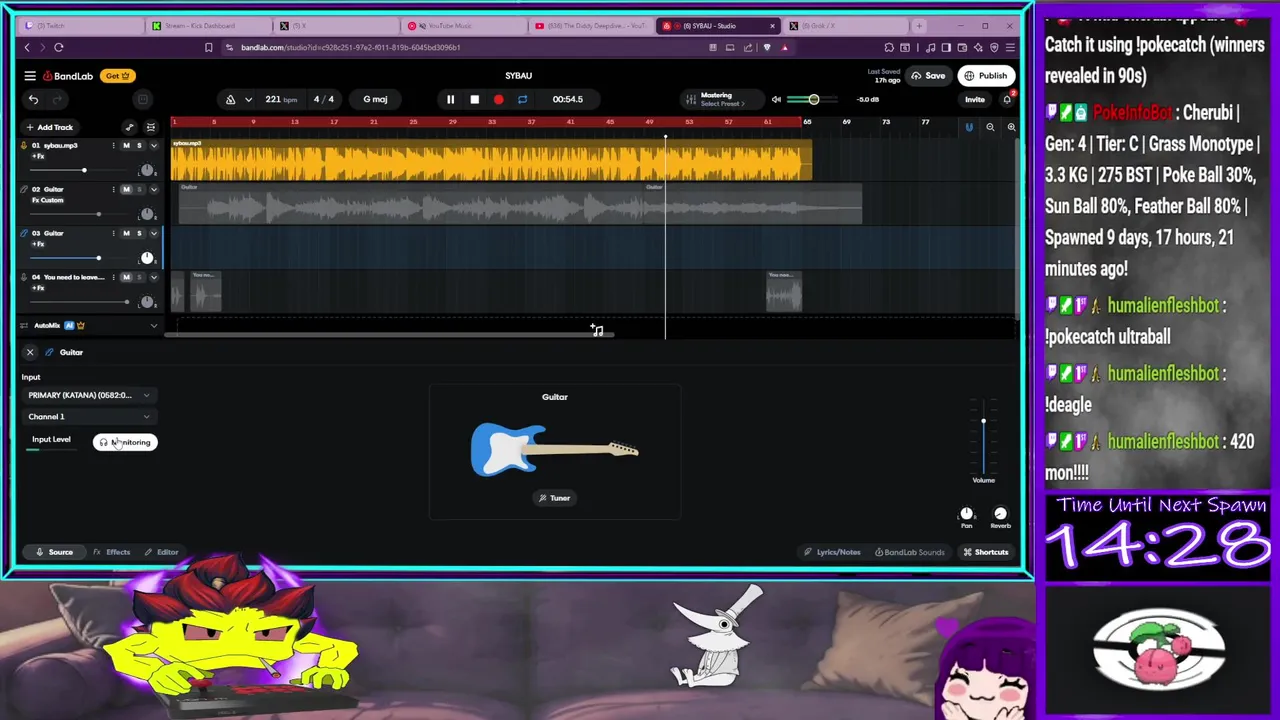Pause playback with the pause button
The width and height of the screenshot is (1280, 720).
tap(450, 99)
